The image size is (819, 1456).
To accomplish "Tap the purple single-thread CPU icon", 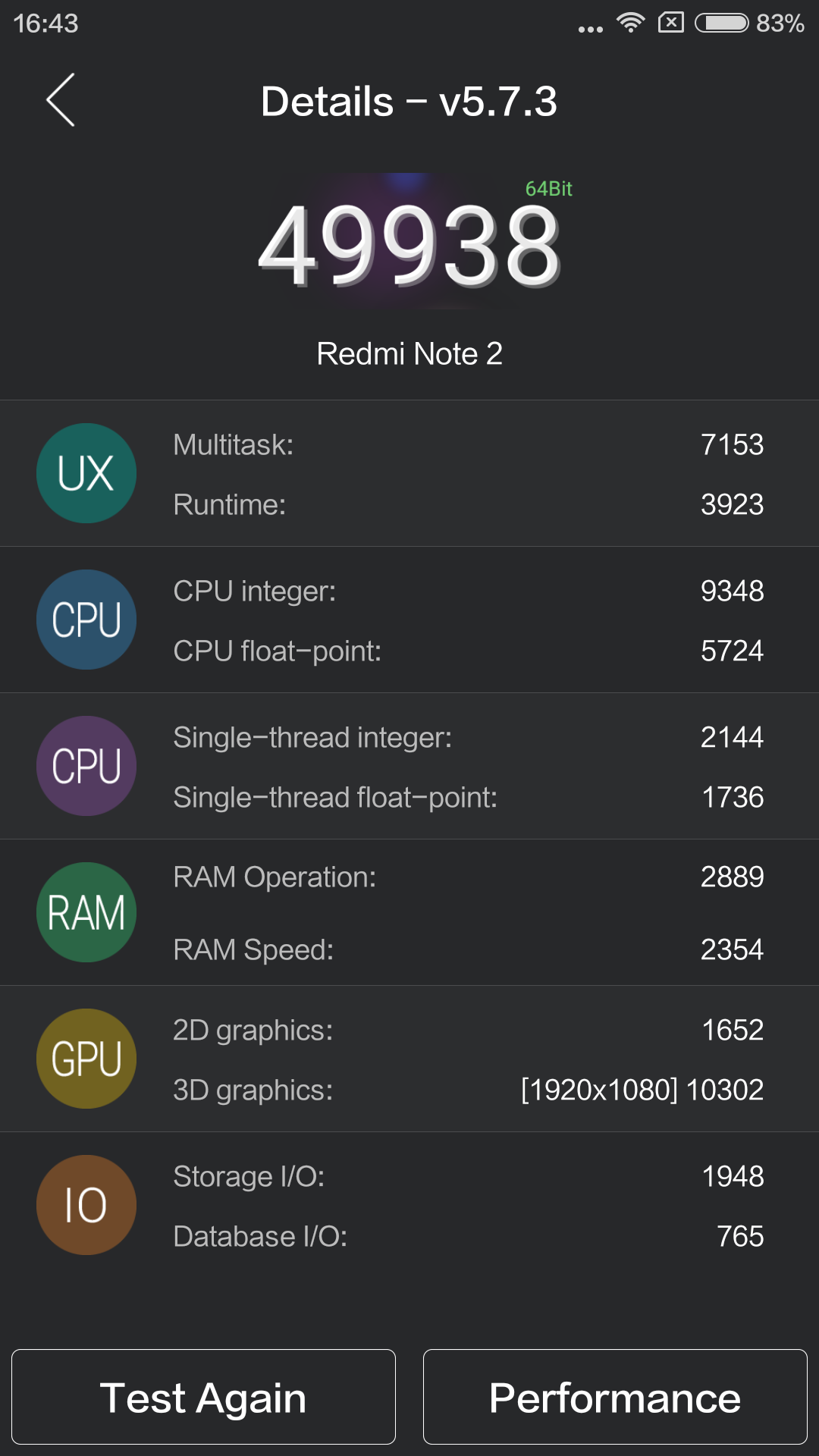I will pos(86,766).
